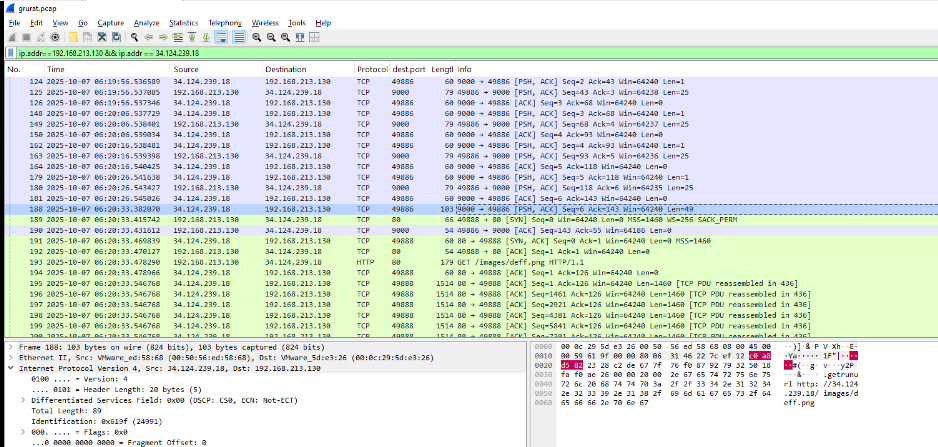Go back to previous packet arrow
The image size is (938, 447).
tap(148, 37)
